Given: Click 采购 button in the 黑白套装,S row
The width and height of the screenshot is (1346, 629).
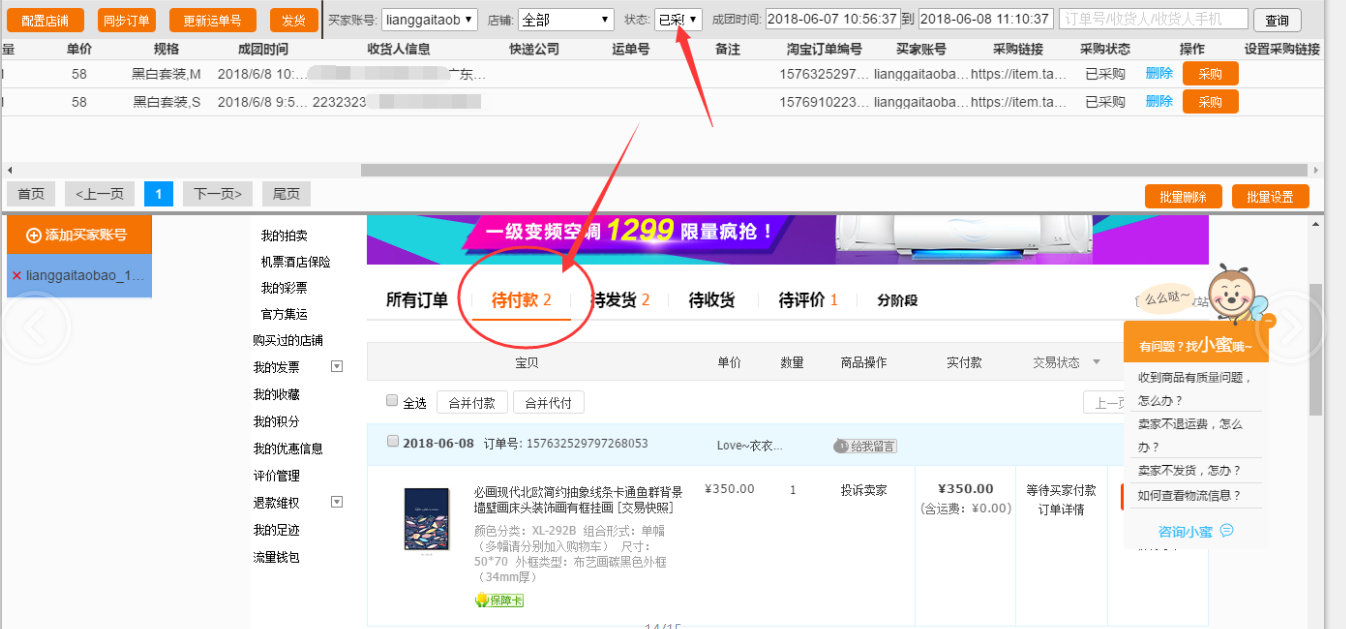Looking at the screenshot, I should coord(1210,101).
